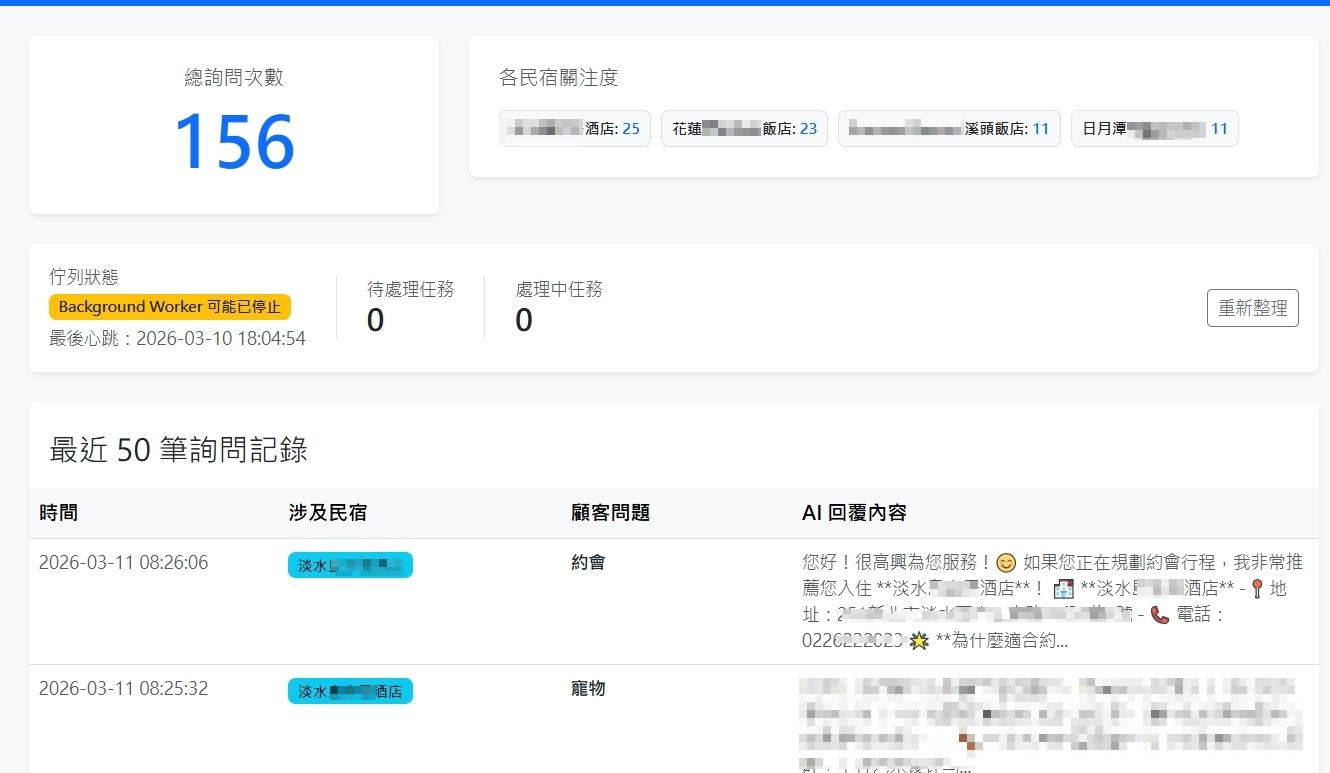Viewport: 1330px width, 773px height.
Task: Click the 涉及民宿 column header
Action: [329, 512]
